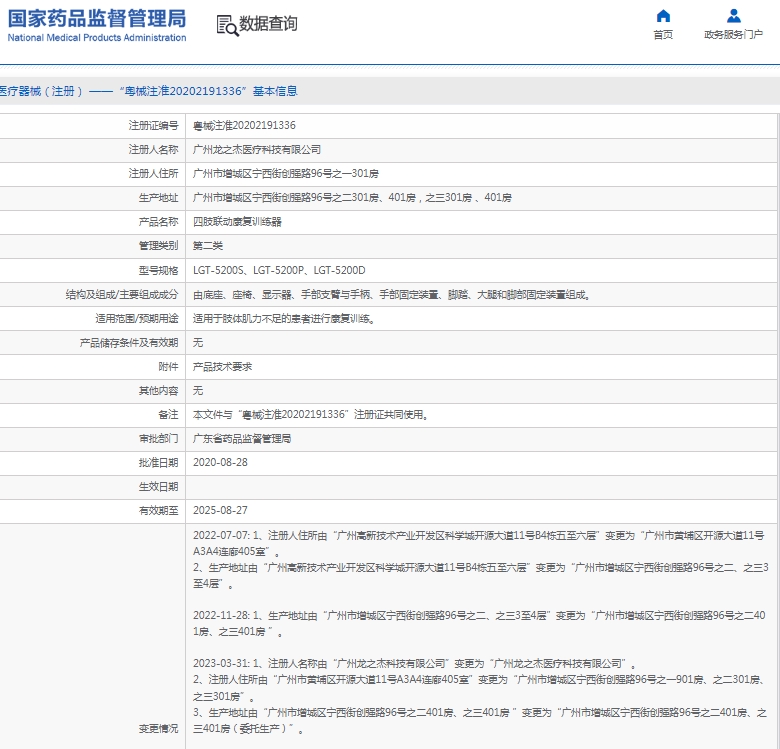This screenshot has height=749, width=780.
Task: Click the 审批部门 label
Action: [158, 439]
